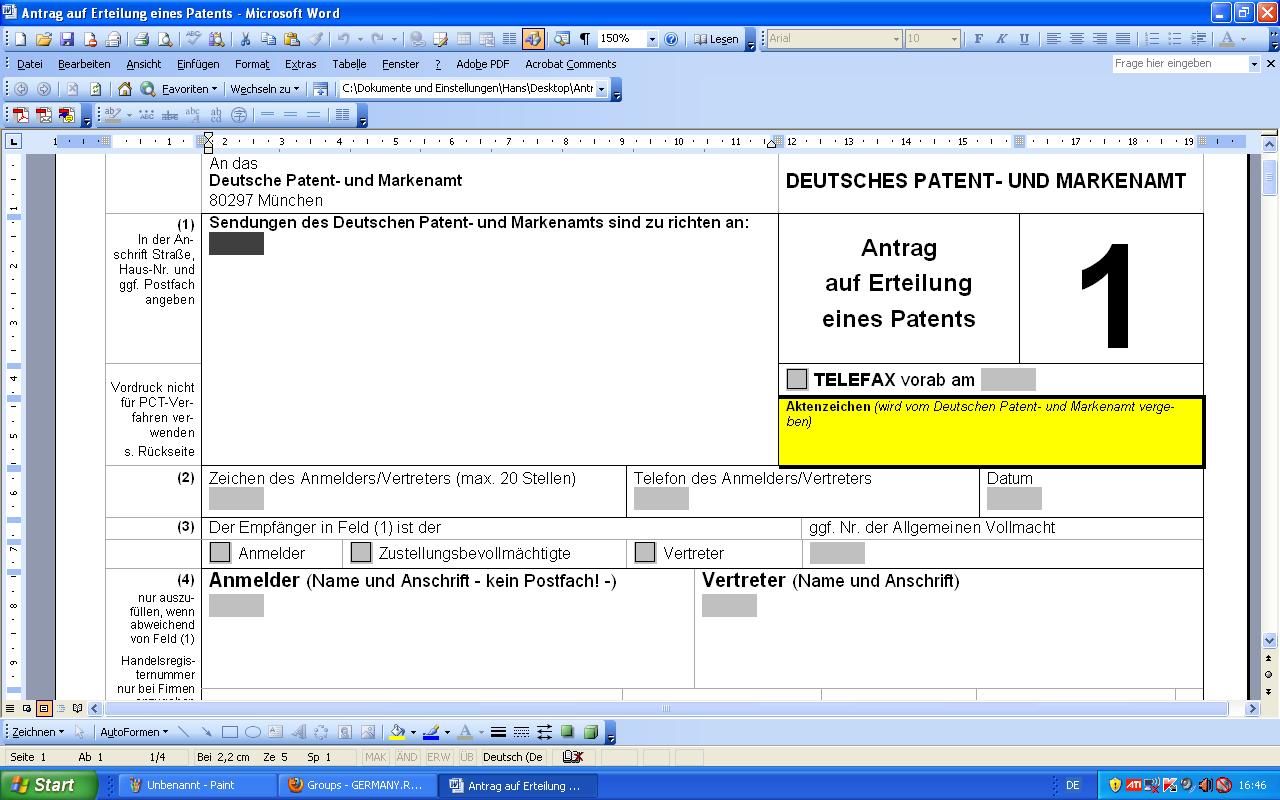Viewport: 1280px width, 800px height.
Task: Go to start page (house icon)
Action: [x=125, y=89]
